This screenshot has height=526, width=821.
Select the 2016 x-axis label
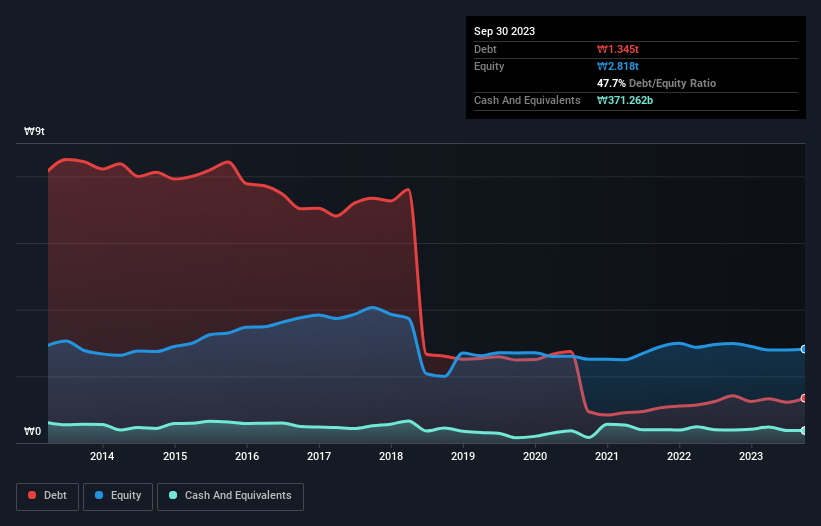[247, 456]
